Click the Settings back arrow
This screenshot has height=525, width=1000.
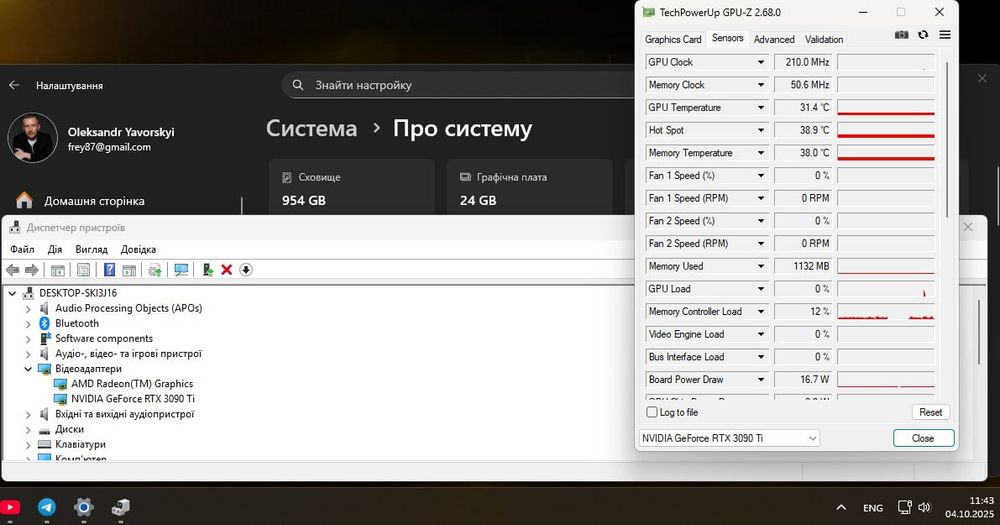14,85
